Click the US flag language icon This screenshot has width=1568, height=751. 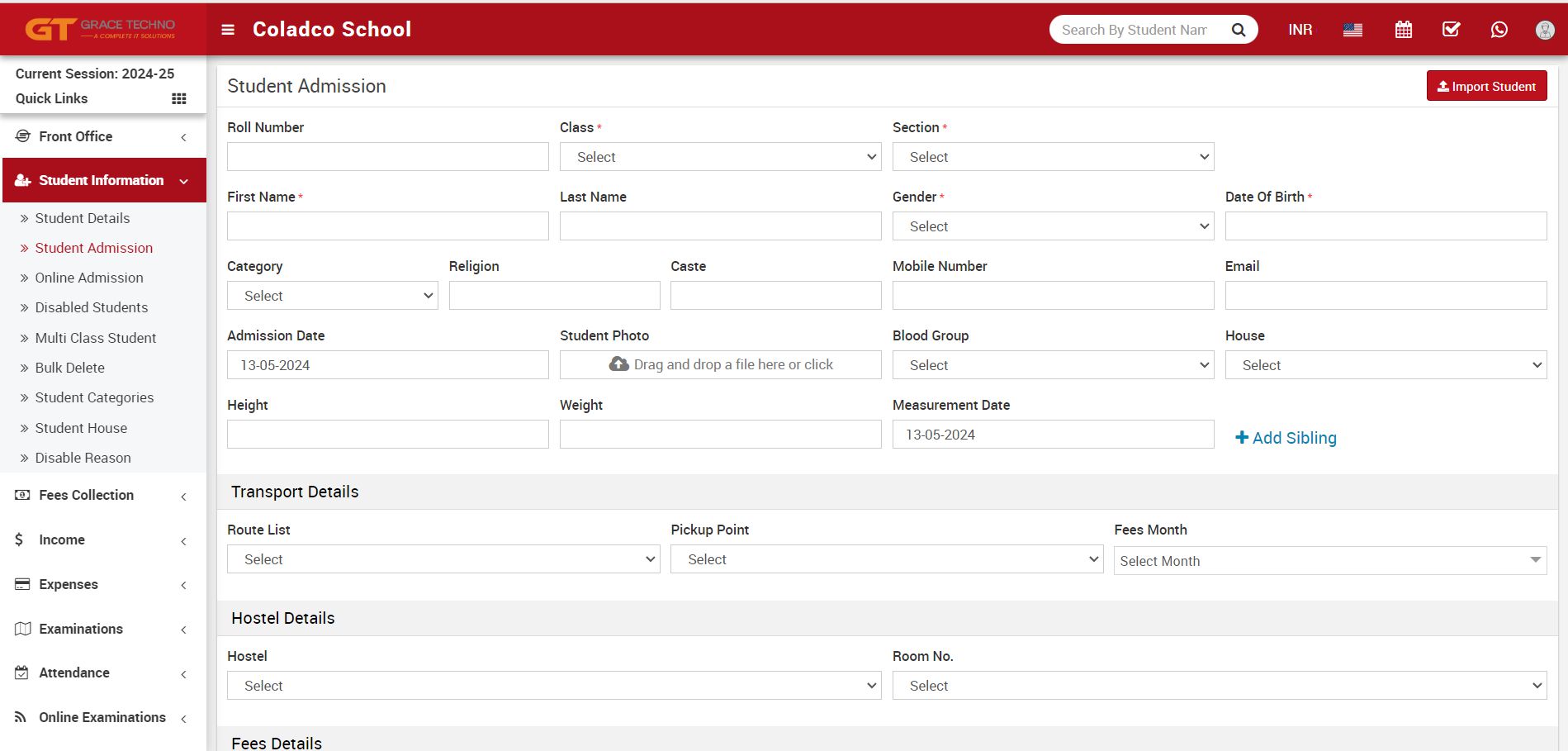1352,30
